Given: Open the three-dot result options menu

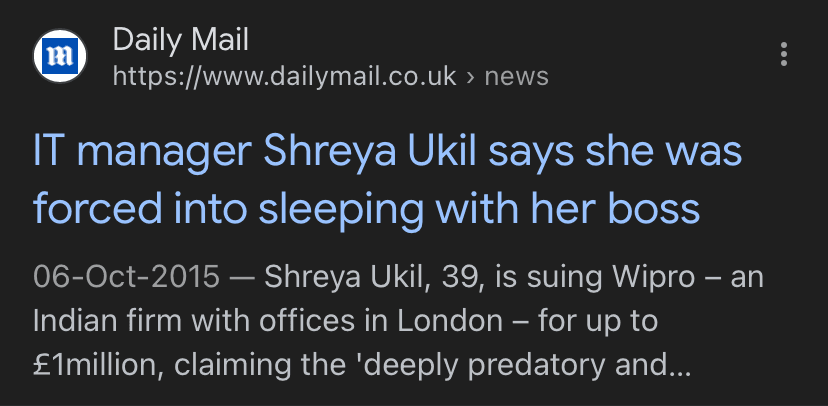Looking at the screenshot, I should click(x=784, y=55).
